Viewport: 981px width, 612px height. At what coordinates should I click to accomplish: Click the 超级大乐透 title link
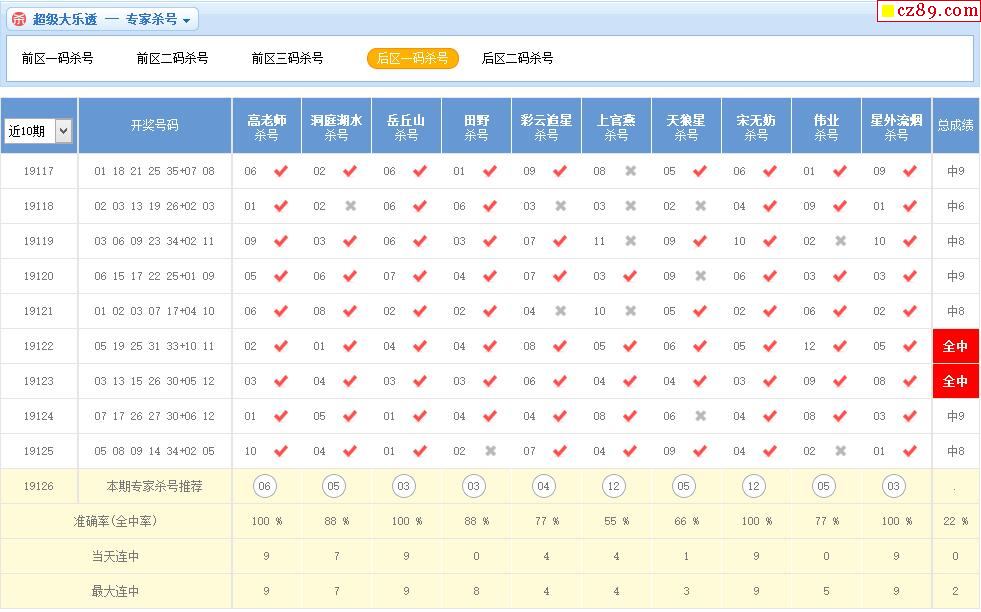point(65,19)
